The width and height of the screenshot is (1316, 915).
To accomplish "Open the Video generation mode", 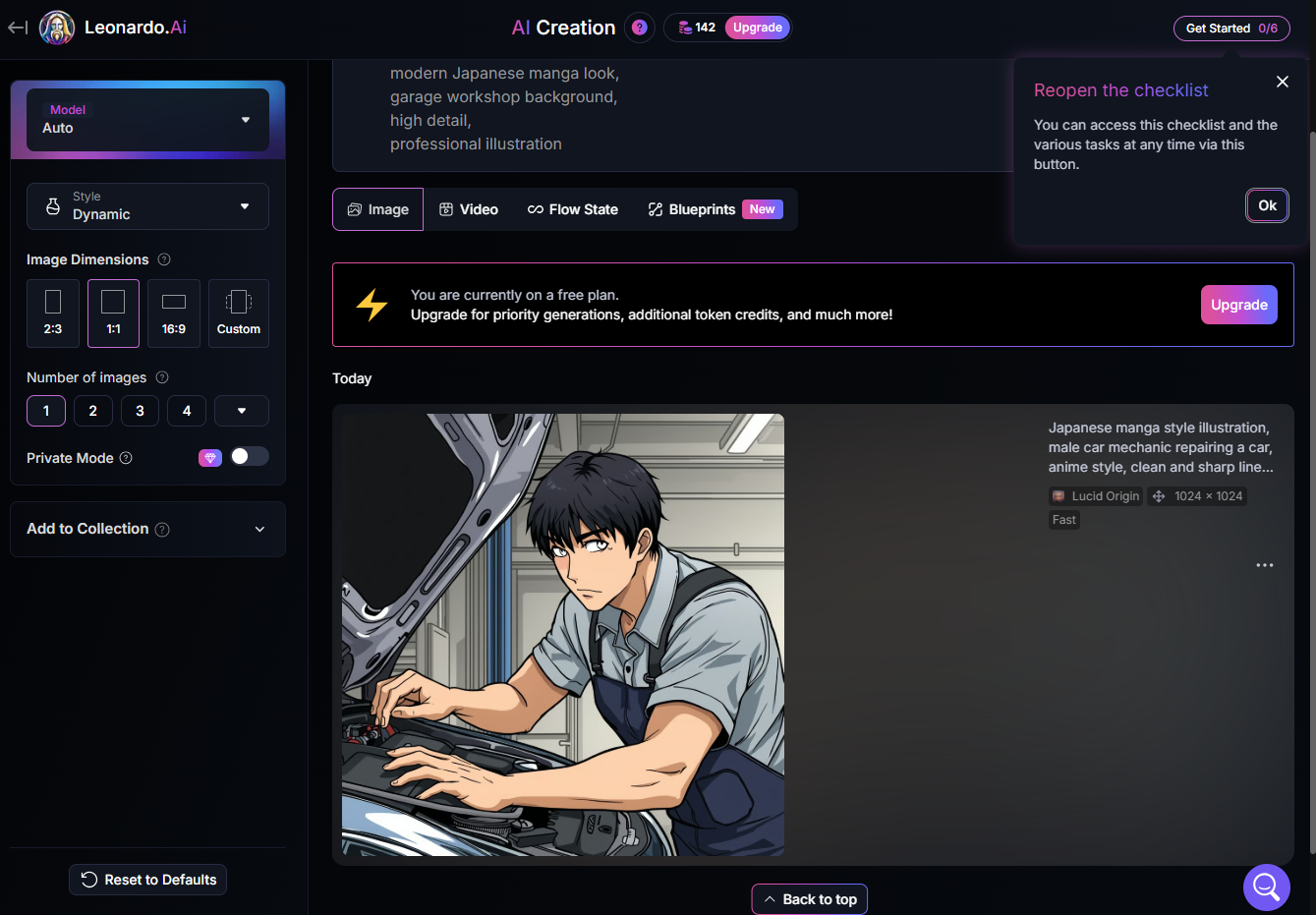I will pyautogui.click(x=469, y=208).
